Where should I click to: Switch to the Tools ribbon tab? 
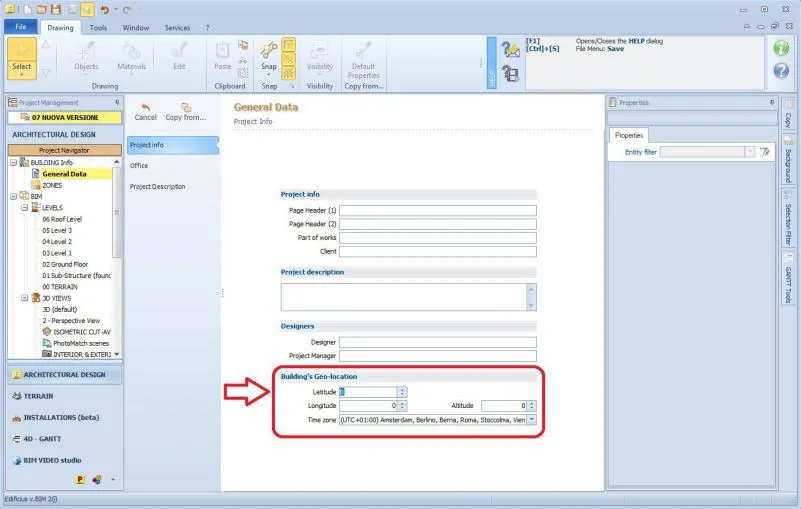tap(98, 28)
